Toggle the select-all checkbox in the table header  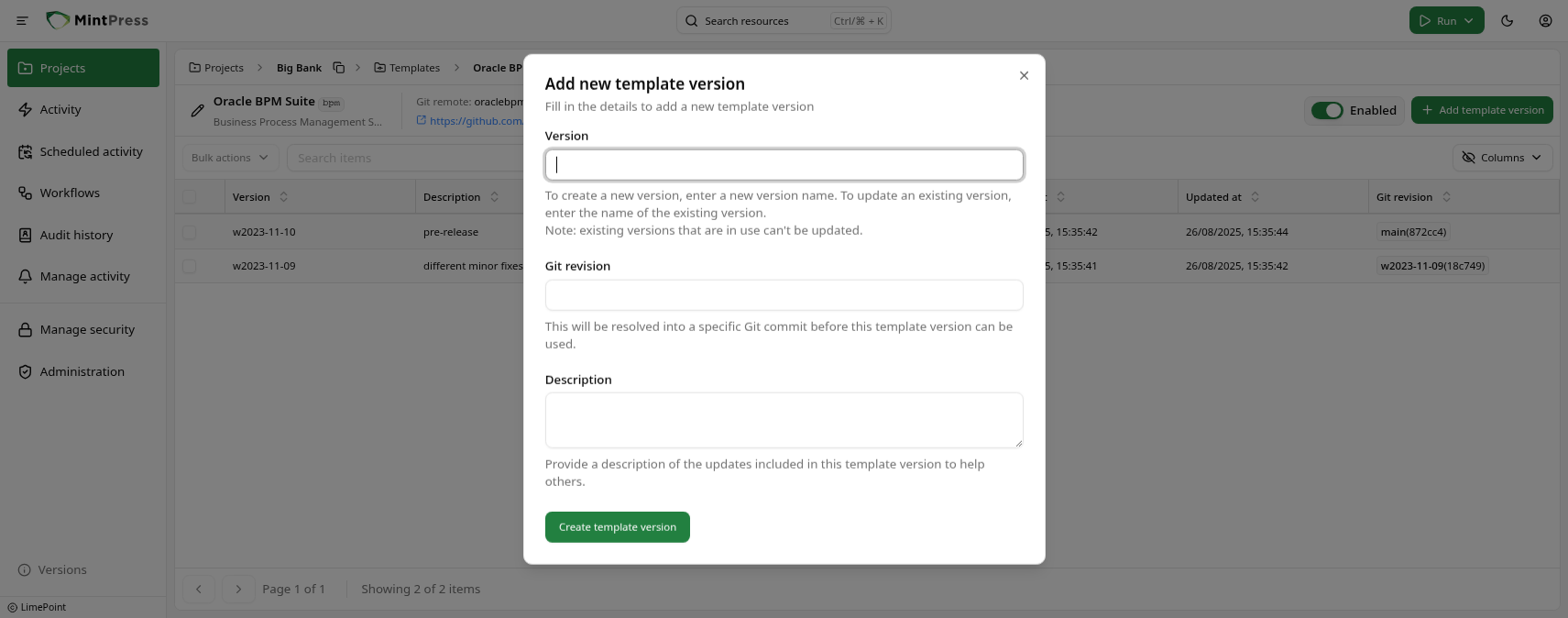point(189,196)
